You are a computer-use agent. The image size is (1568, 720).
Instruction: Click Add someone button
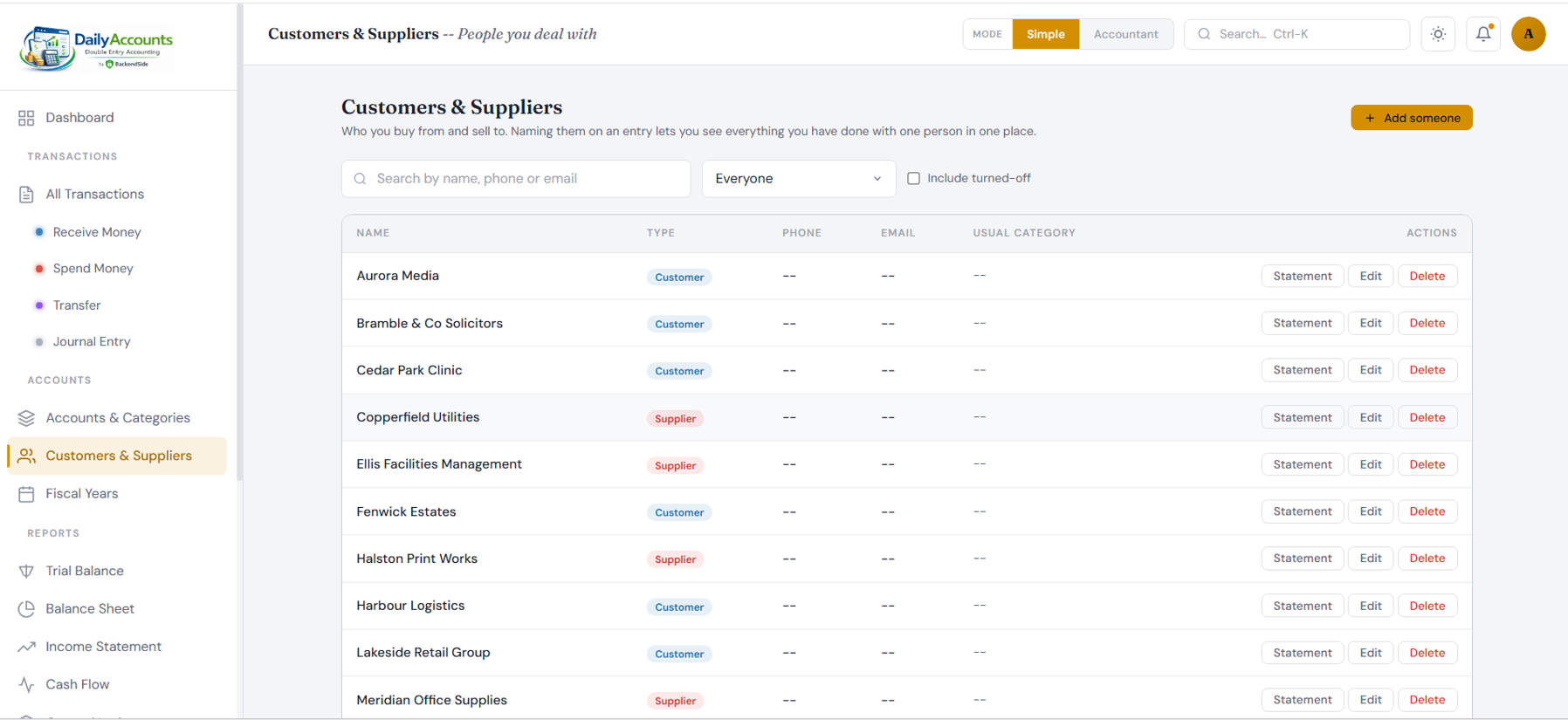(x=1411, y=118)
